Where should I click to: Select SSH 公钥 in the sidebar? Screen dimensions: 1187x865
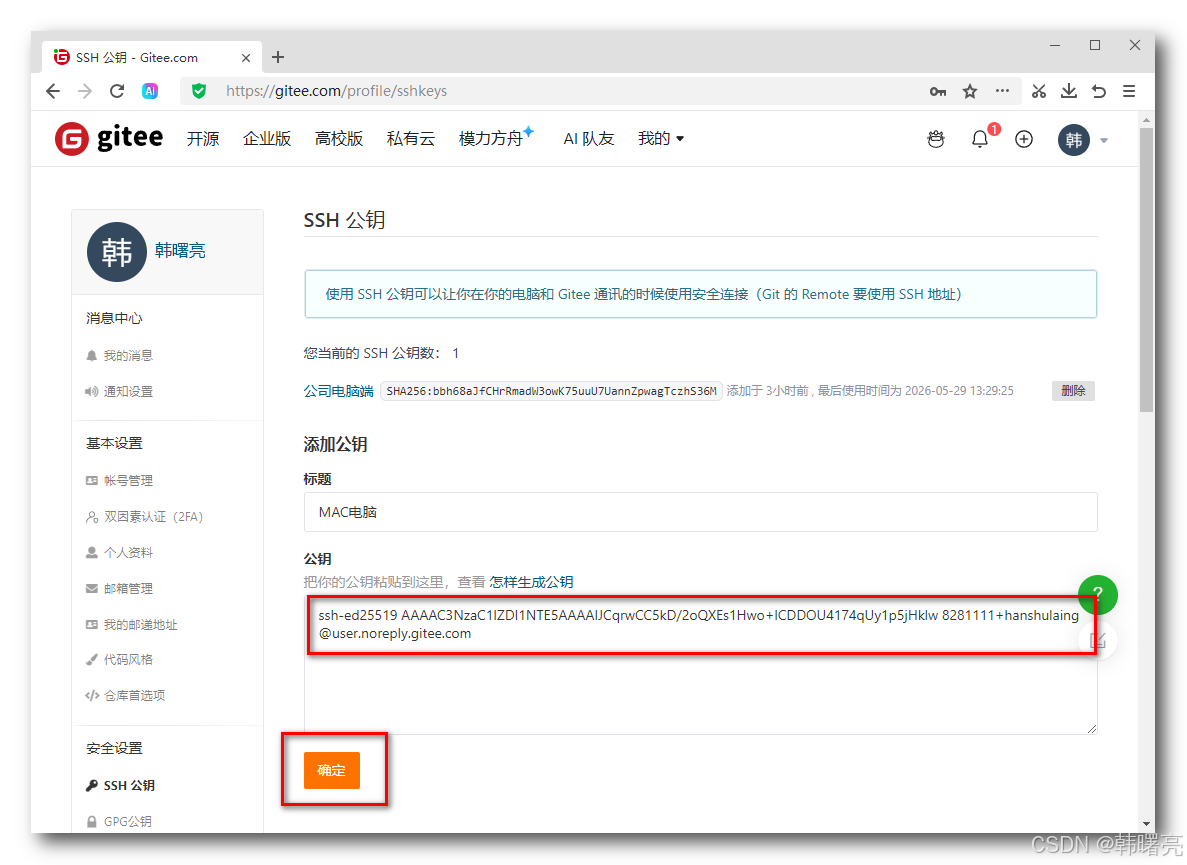pos(129,786)
